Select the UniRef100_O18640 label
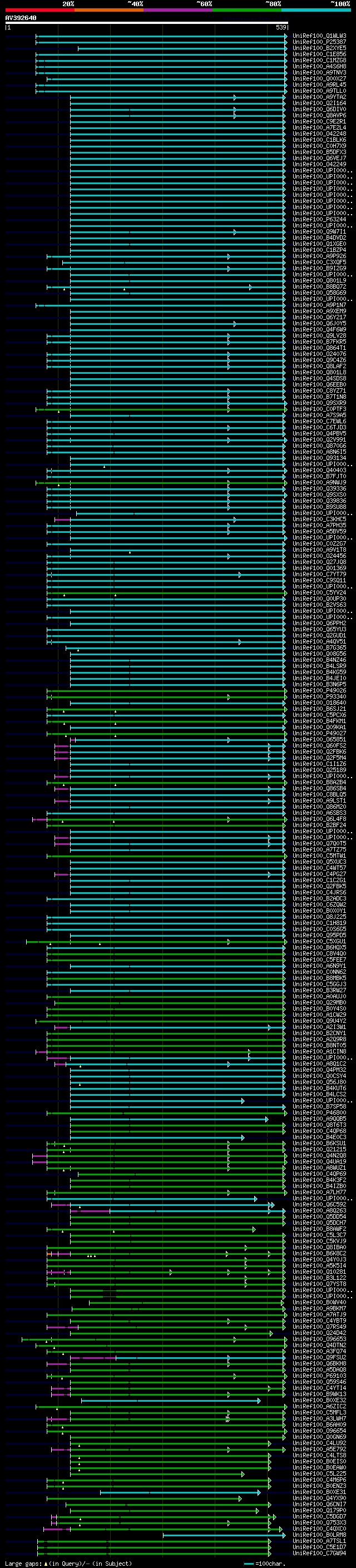This screenshot has height=1568, width=356. tap(319, 703)
